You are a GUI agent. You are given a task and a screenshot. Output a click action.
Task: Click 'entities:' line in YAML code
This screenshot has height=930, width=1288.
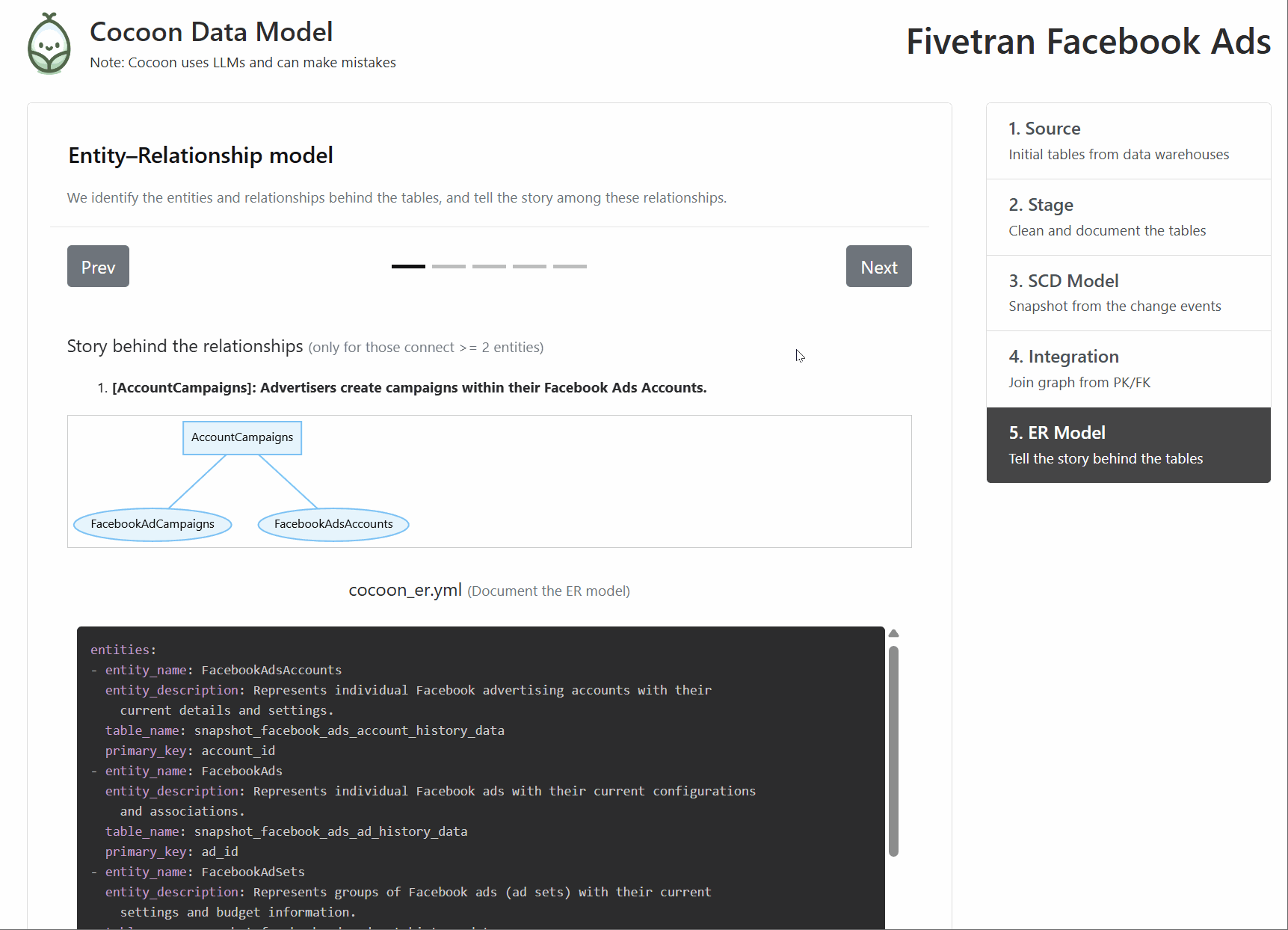coord(123,650)
